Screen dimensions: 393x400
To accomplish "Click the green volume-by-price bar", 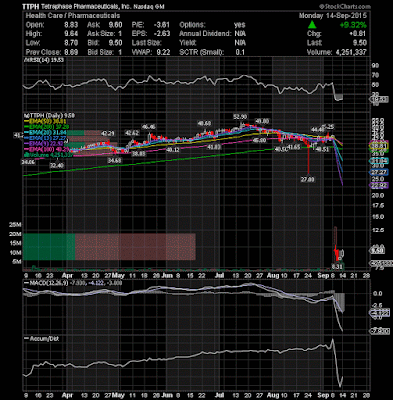I will pos(49,247).
